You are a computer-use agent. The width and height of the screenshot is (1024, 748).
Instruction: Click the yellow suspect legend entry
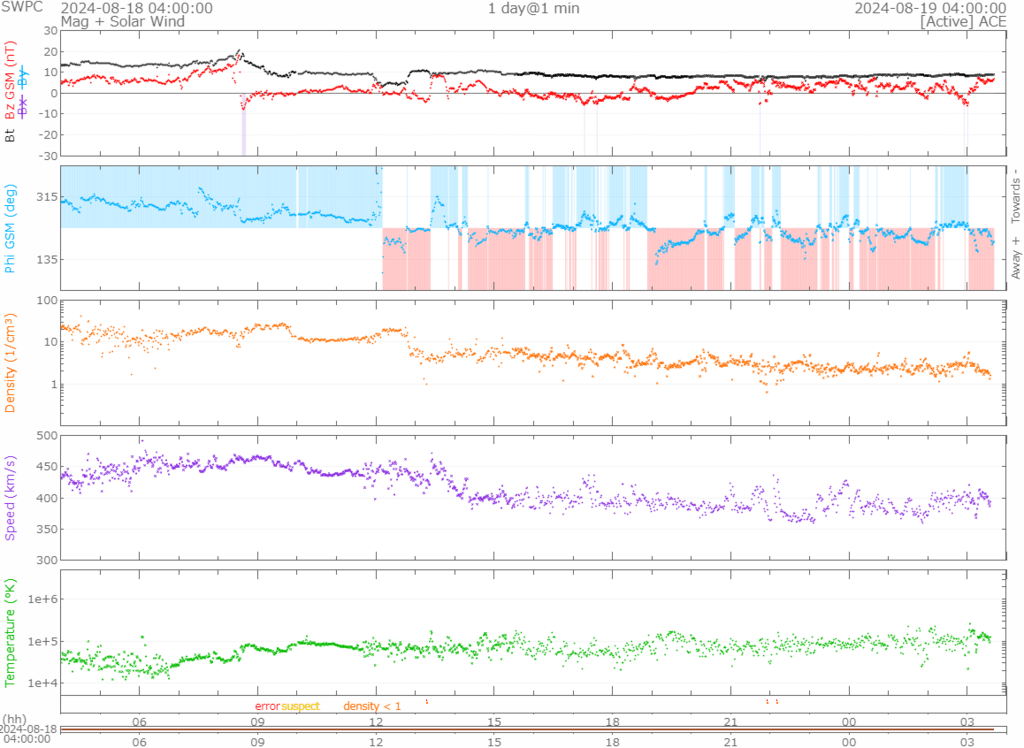point(300,706)
